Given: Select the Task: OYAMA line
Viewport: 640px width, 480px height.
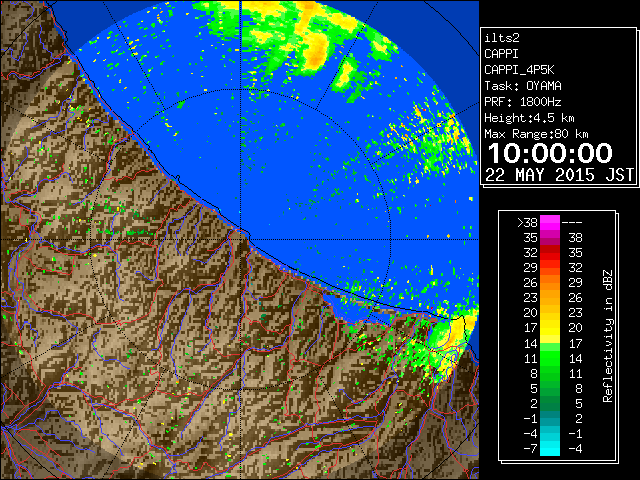Looking at the screenshot, I should coord(522,86).
